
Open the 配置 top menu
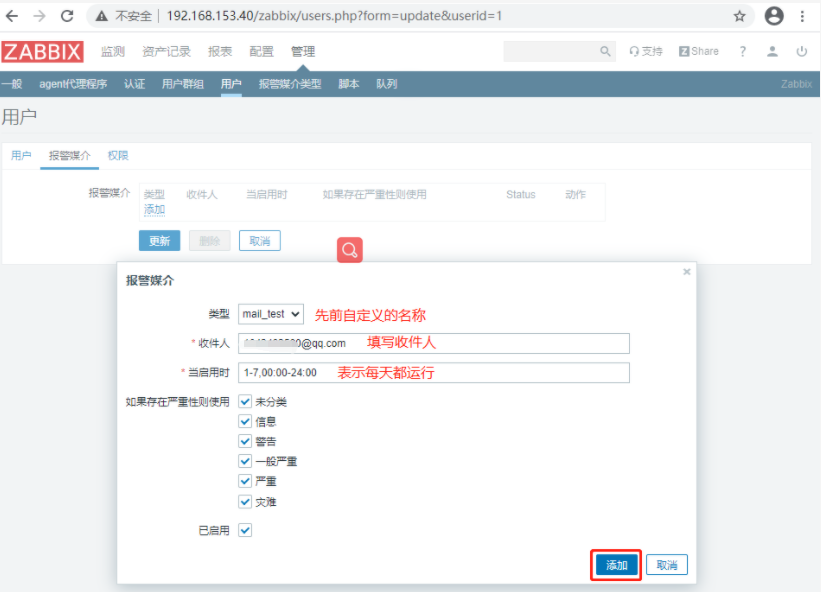click(x=261, y=51)
